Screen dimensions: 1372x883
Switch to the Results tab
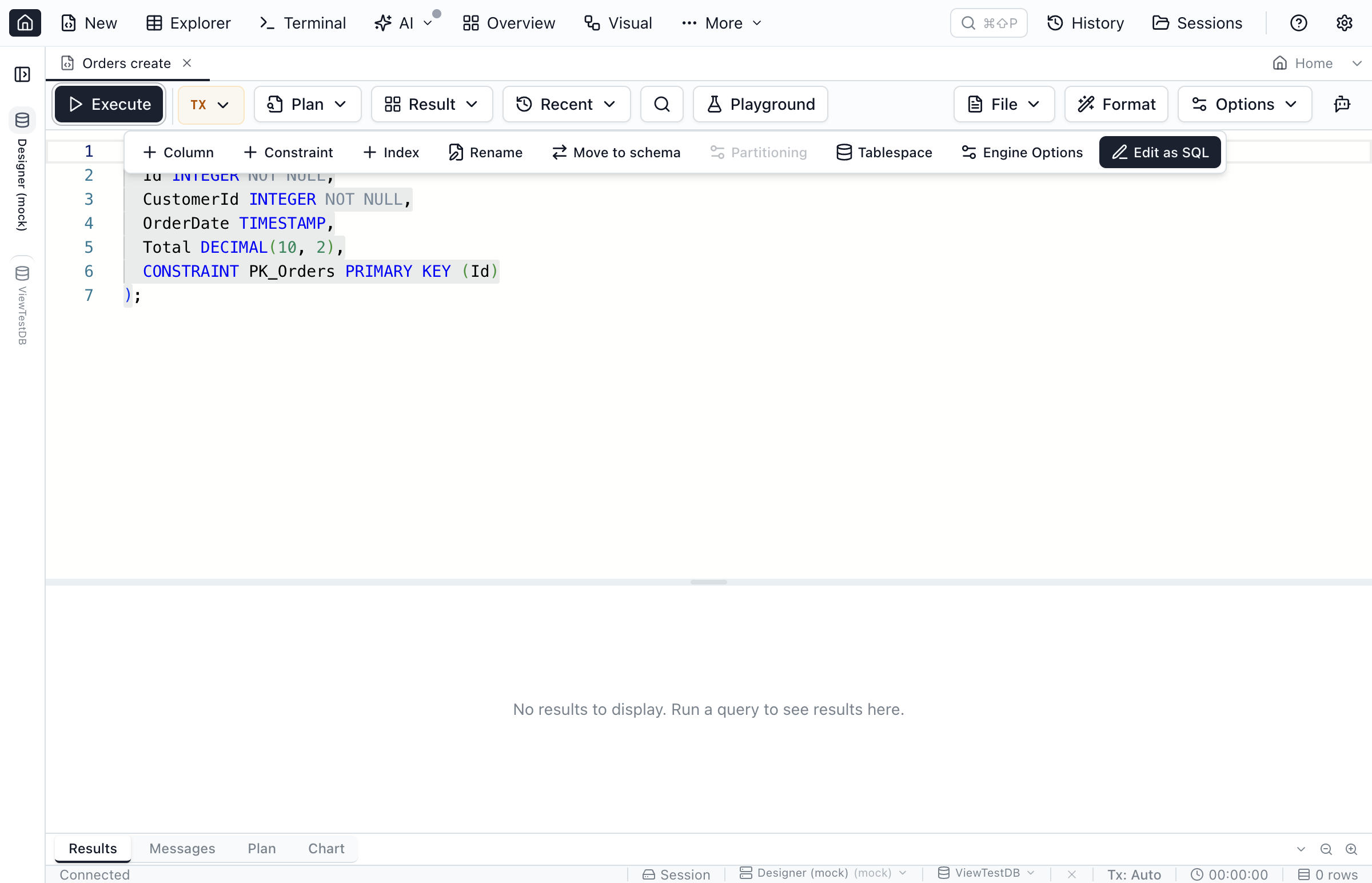93,849
